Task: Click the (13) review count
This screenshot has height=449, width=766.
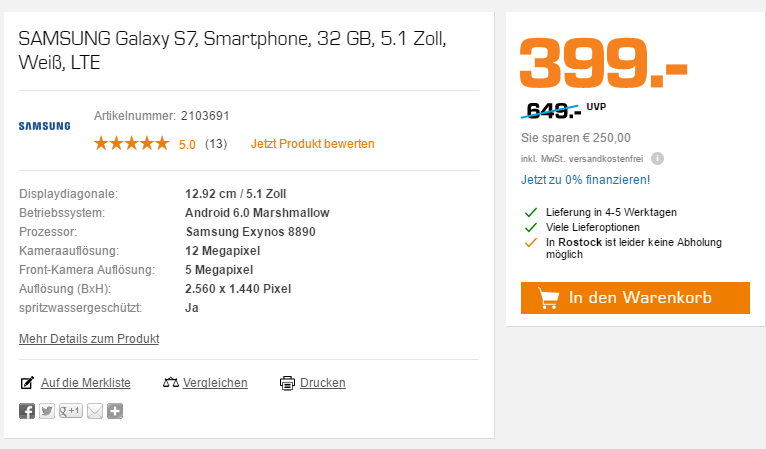Action: point(216,144)
